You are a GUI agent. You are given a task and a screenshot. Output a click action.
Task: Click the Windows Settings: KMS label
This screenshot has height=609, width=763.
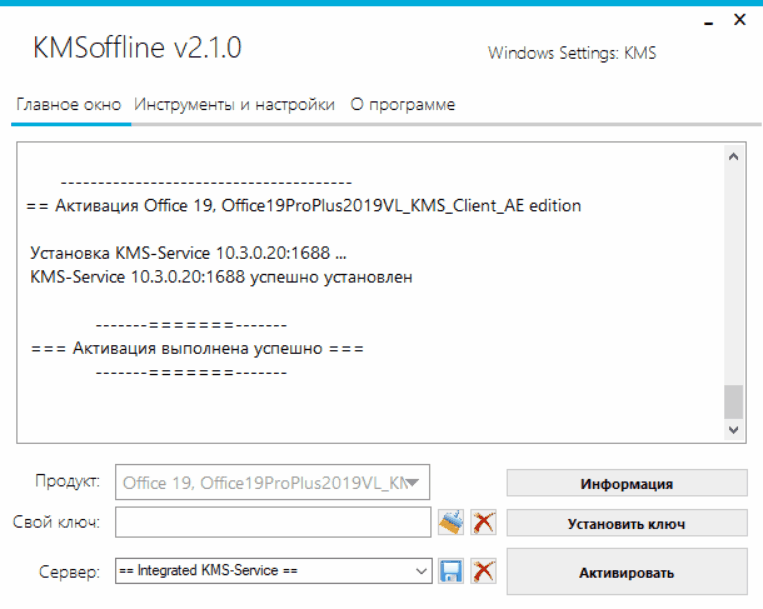(571, 53)
